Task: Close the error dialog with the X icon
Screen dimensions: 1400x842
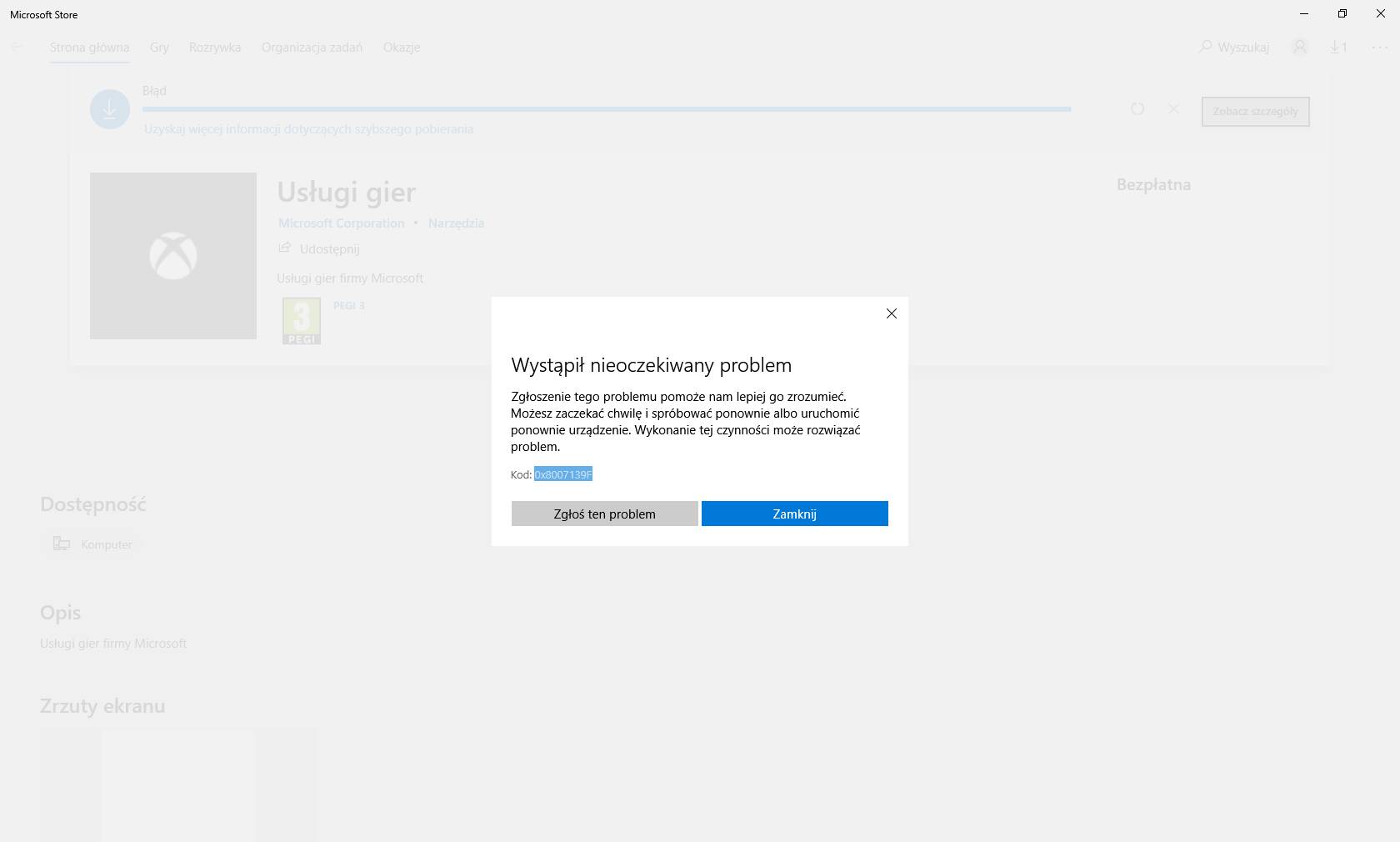Action: coord(891,313)
